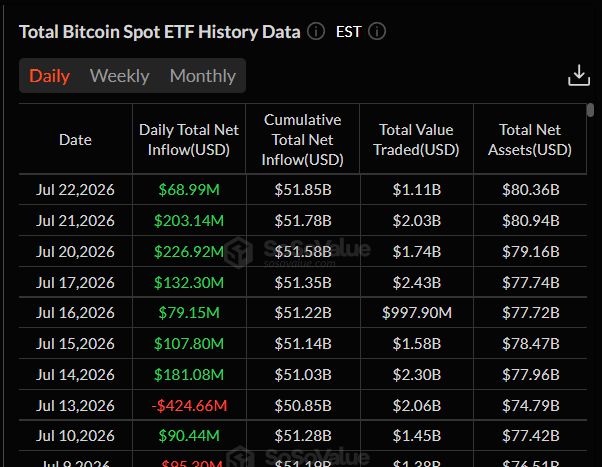602x467 pixels.
Task: Click the Cumulative Total Net Inflow header
Action: click(303, 140)
